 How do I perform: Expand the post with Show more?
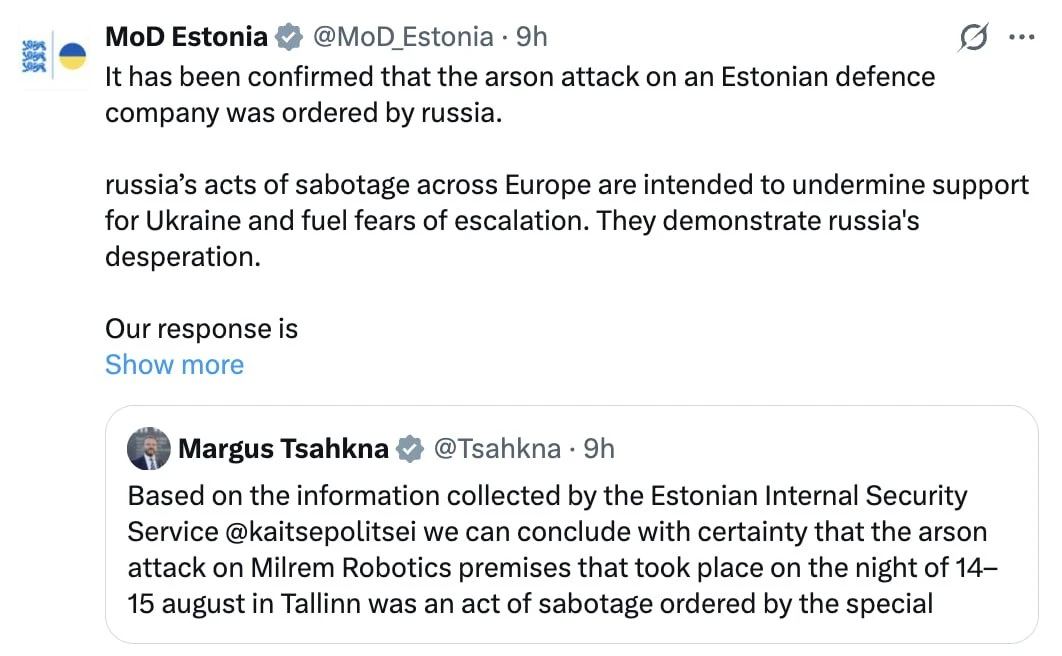click(174, 365)
